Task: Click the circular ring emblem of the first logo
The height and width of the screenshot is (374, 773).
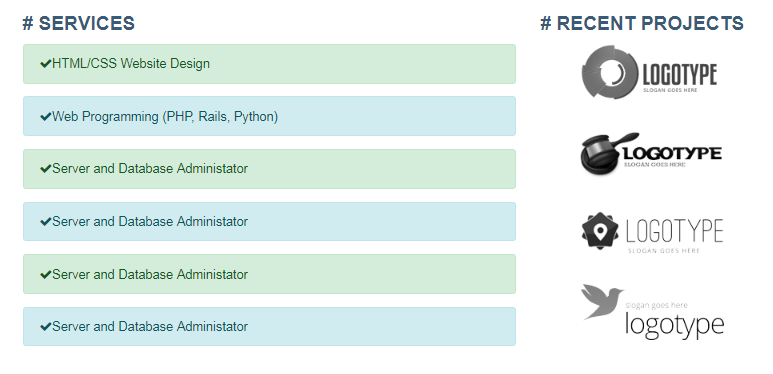Action: coord(610,72)
